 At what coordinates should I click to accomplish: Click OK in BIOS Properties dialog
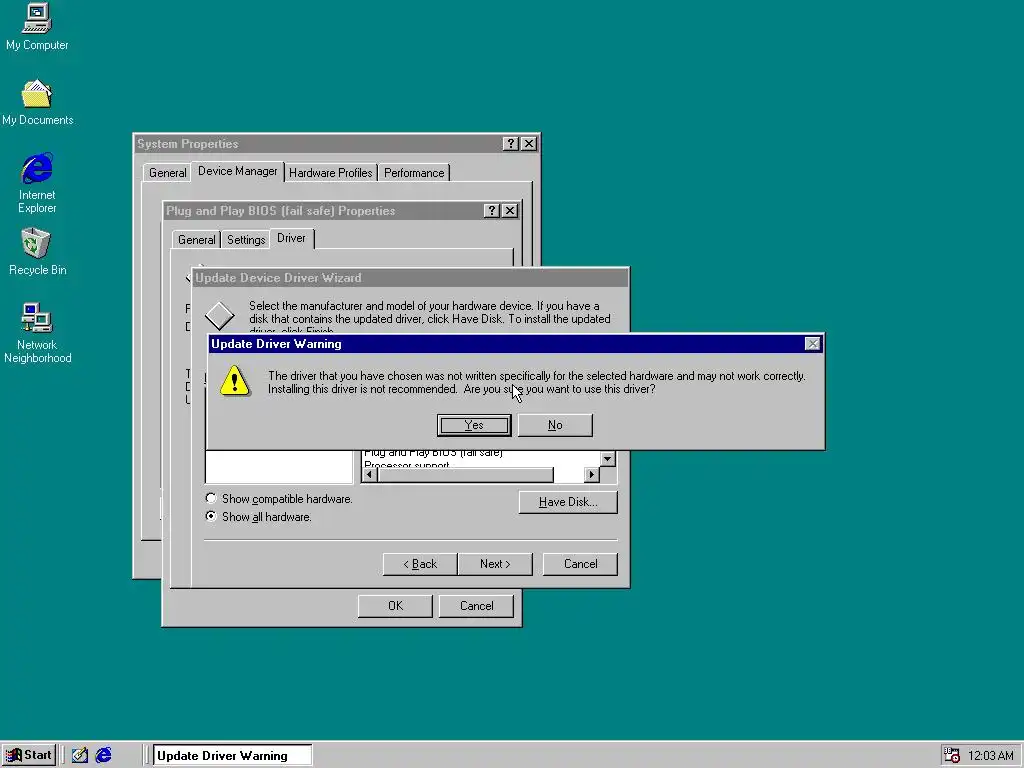coord(395,606)
